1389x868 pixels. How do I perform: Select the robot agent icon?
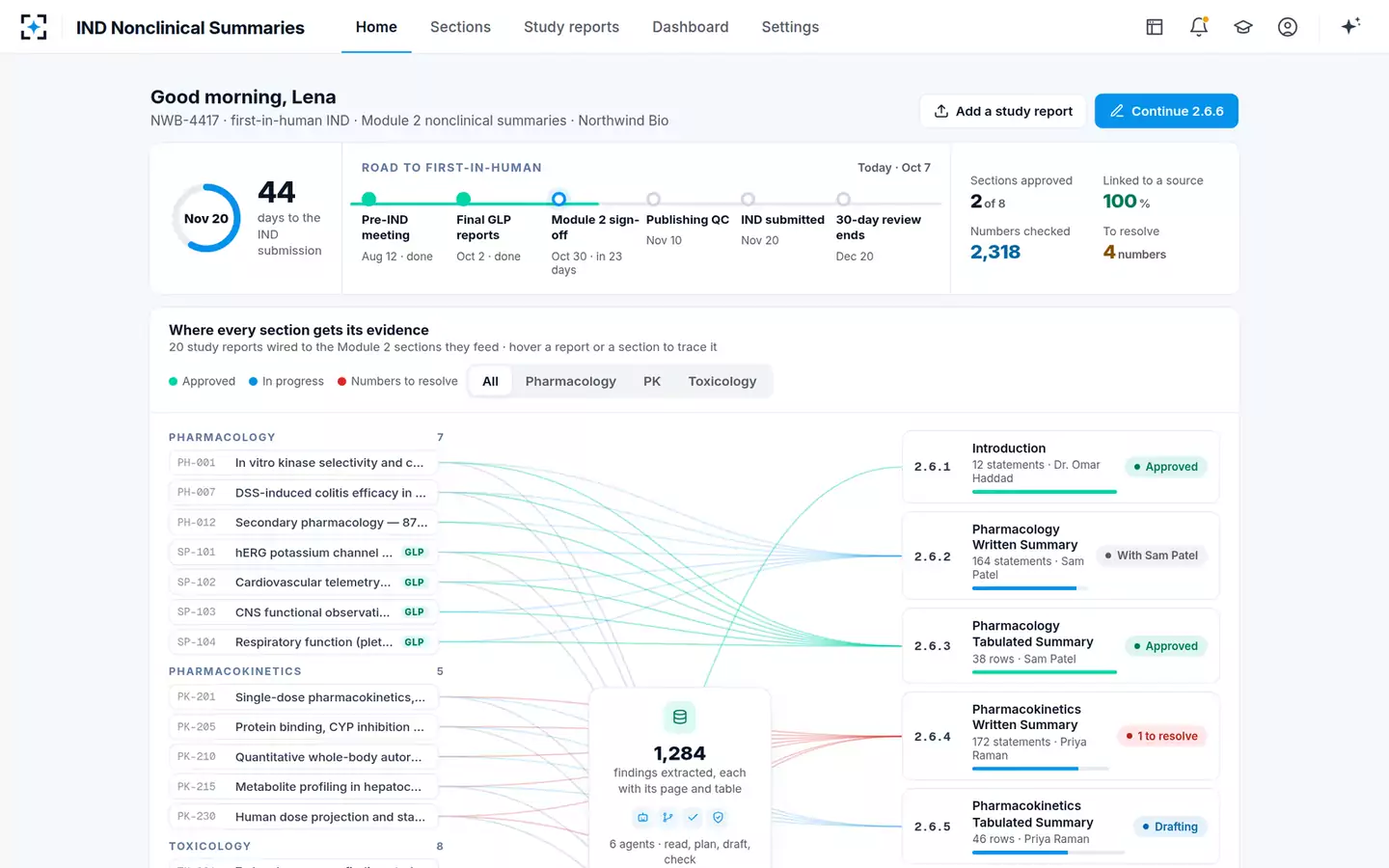642,817
